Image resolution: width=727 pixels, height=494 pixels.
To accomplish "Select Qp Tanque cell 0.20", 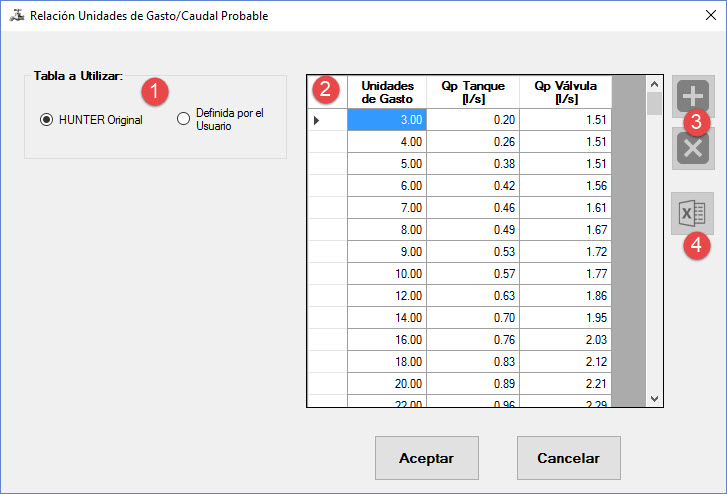I will point(473,120).
